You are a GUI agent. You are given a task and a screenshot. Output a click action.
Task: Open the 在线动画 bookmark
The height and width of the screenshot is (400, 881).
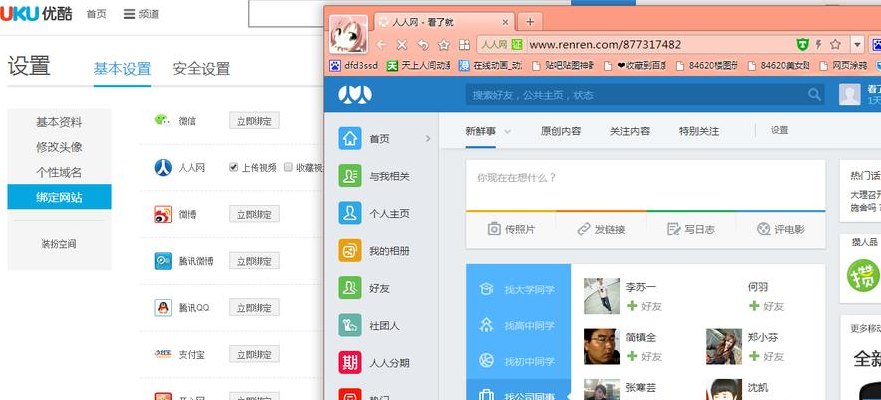pyautogui.click(x=491, y=66)
